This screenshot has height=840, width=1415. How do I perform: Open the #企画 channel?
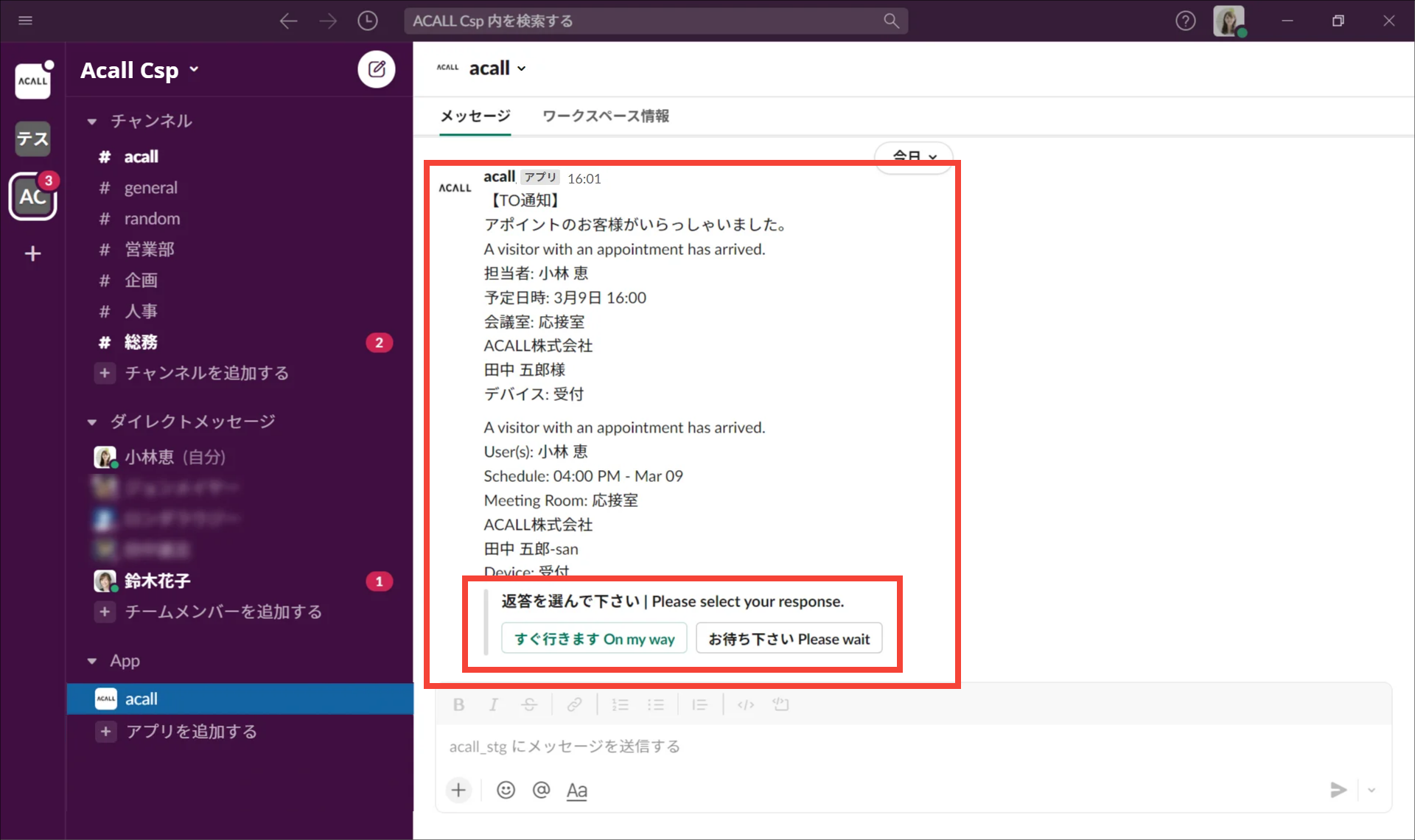coord(240,280)
